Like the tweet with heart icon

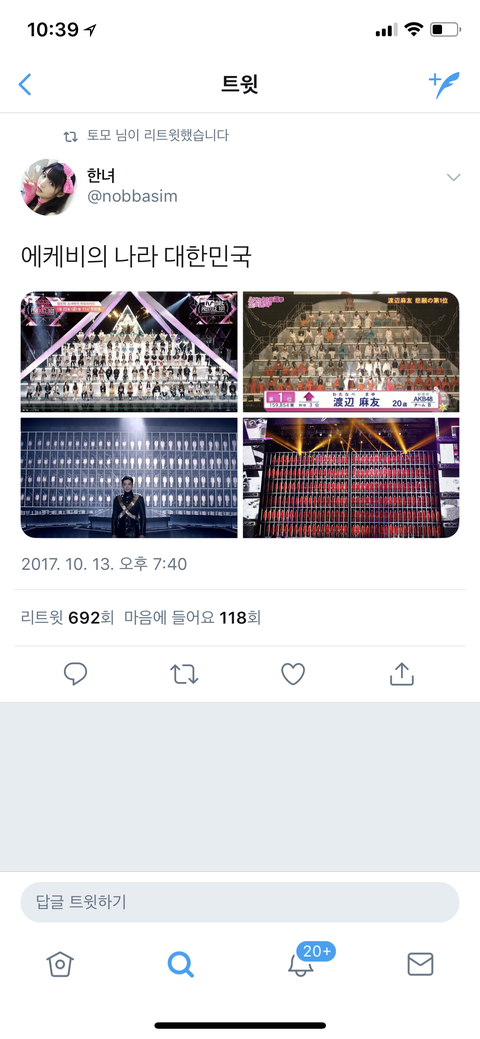coord(293,674)
